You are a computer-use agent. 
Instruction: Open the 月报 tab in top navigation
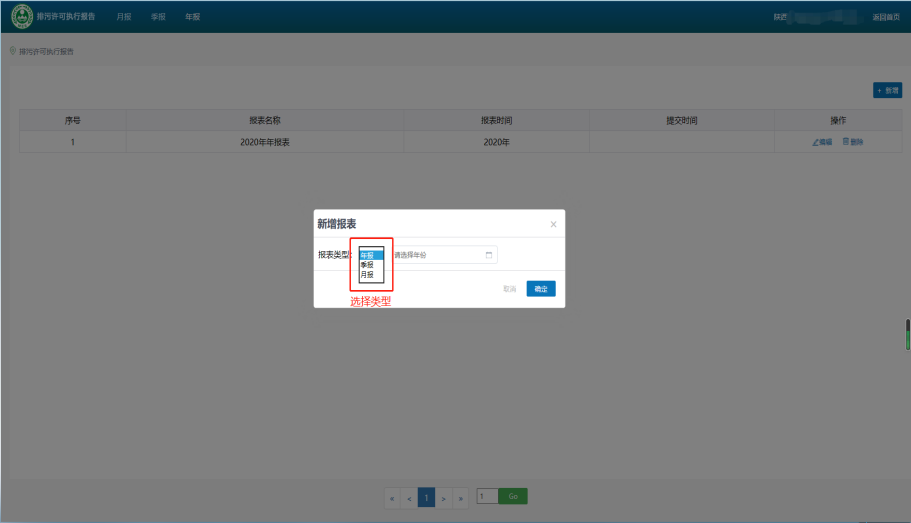(x=124, y=17)
